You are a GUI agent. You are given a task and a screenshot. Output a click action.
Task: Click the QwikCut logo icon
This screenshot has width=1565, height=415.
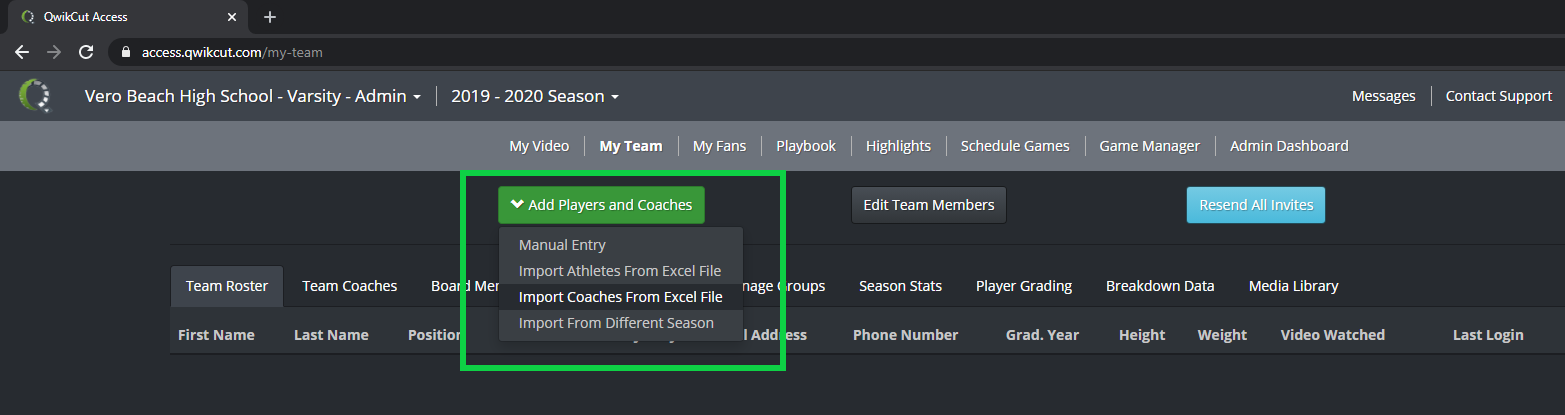(x=35, y=96)
